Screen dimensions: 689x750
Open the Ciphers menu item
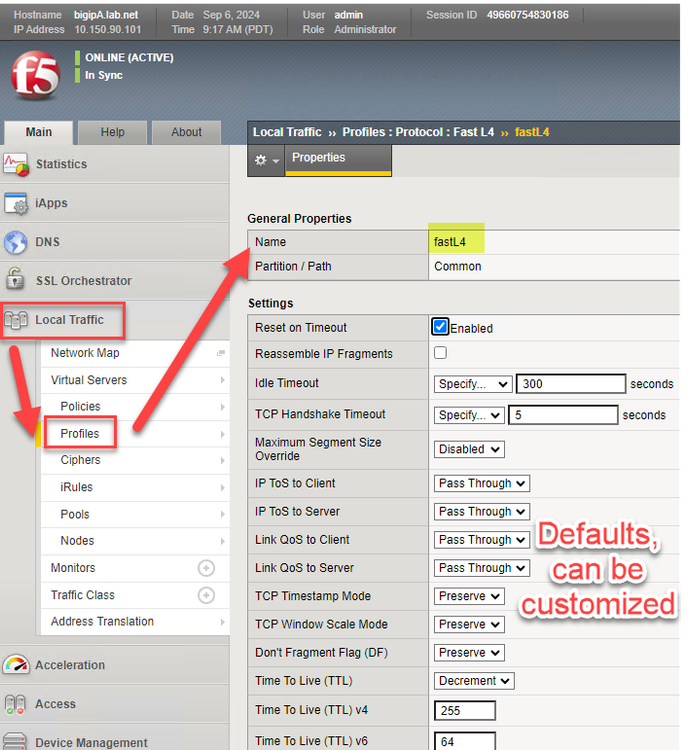80,460
